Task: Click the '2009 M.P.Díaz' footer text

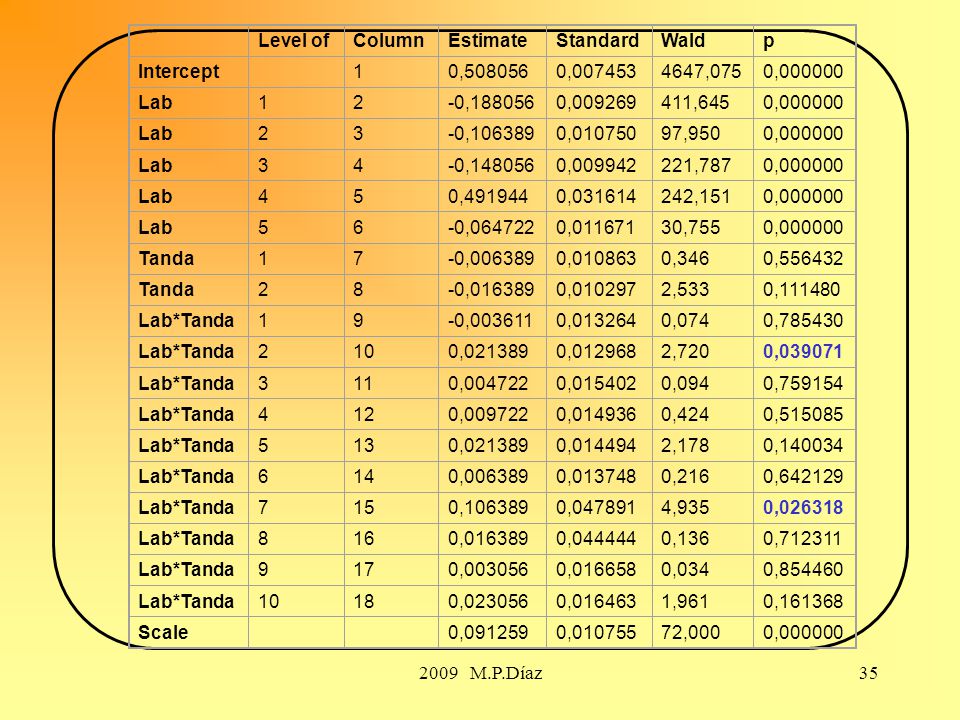Action: (x=481, y=673)
